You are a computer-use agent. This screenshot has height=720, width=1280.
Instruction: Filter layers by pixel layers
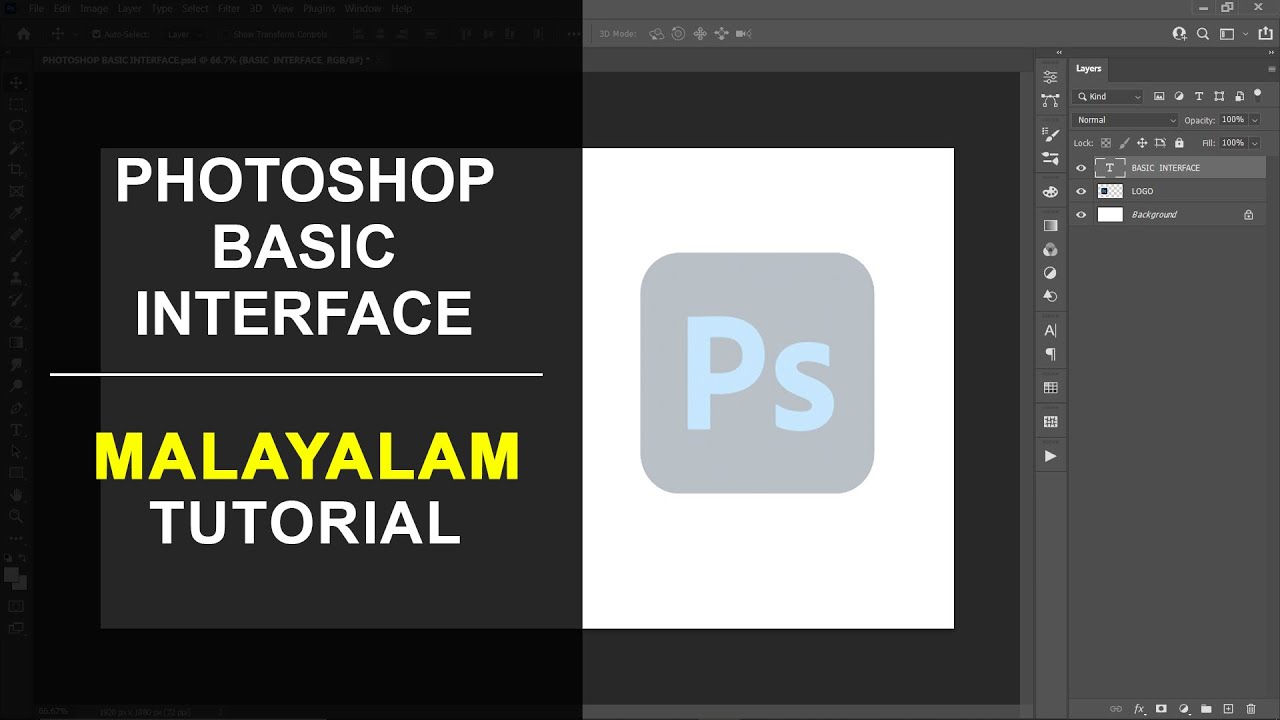pyautogui.click(x=1159, y=97)
